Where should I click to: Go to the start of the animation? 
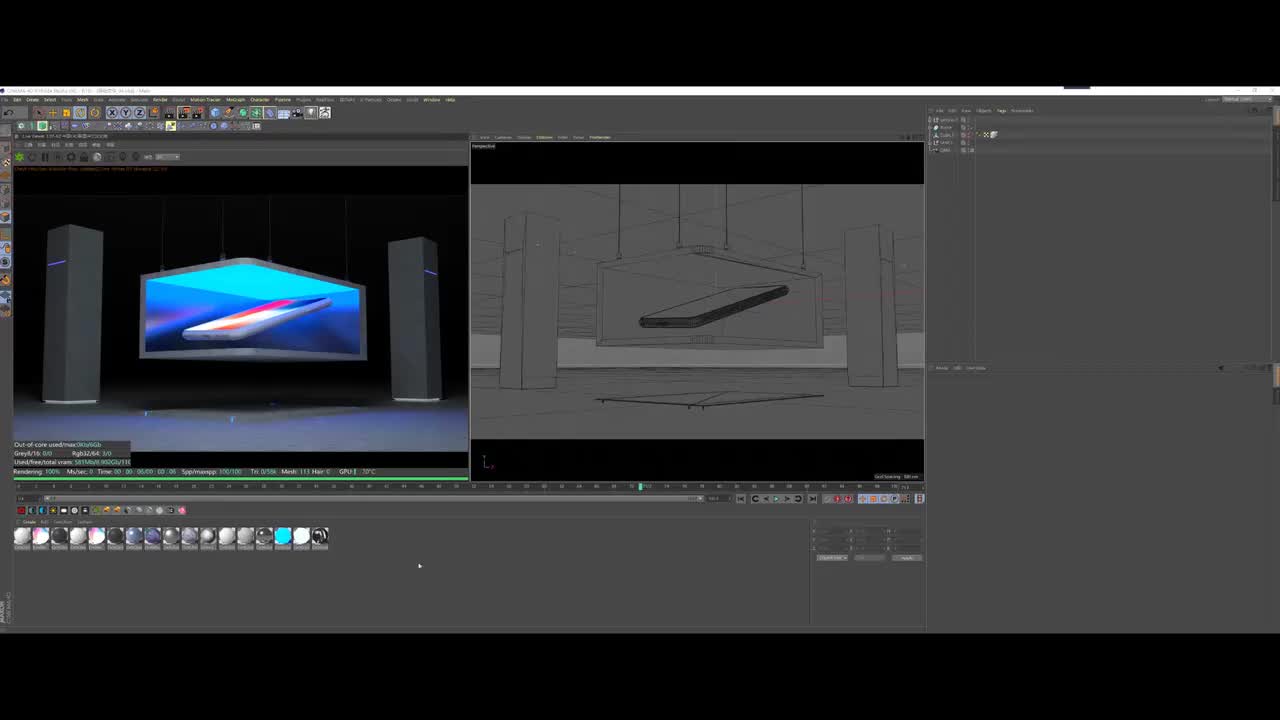741,499
